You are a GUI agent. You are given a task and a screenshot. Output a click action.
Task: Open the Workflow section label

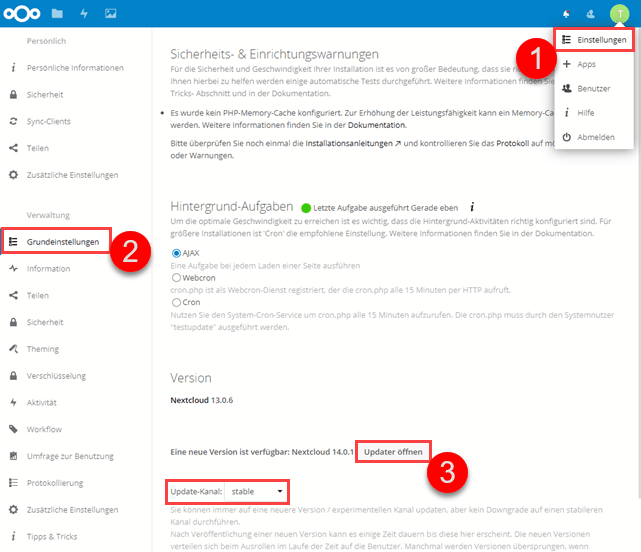(x=44, y=429)
